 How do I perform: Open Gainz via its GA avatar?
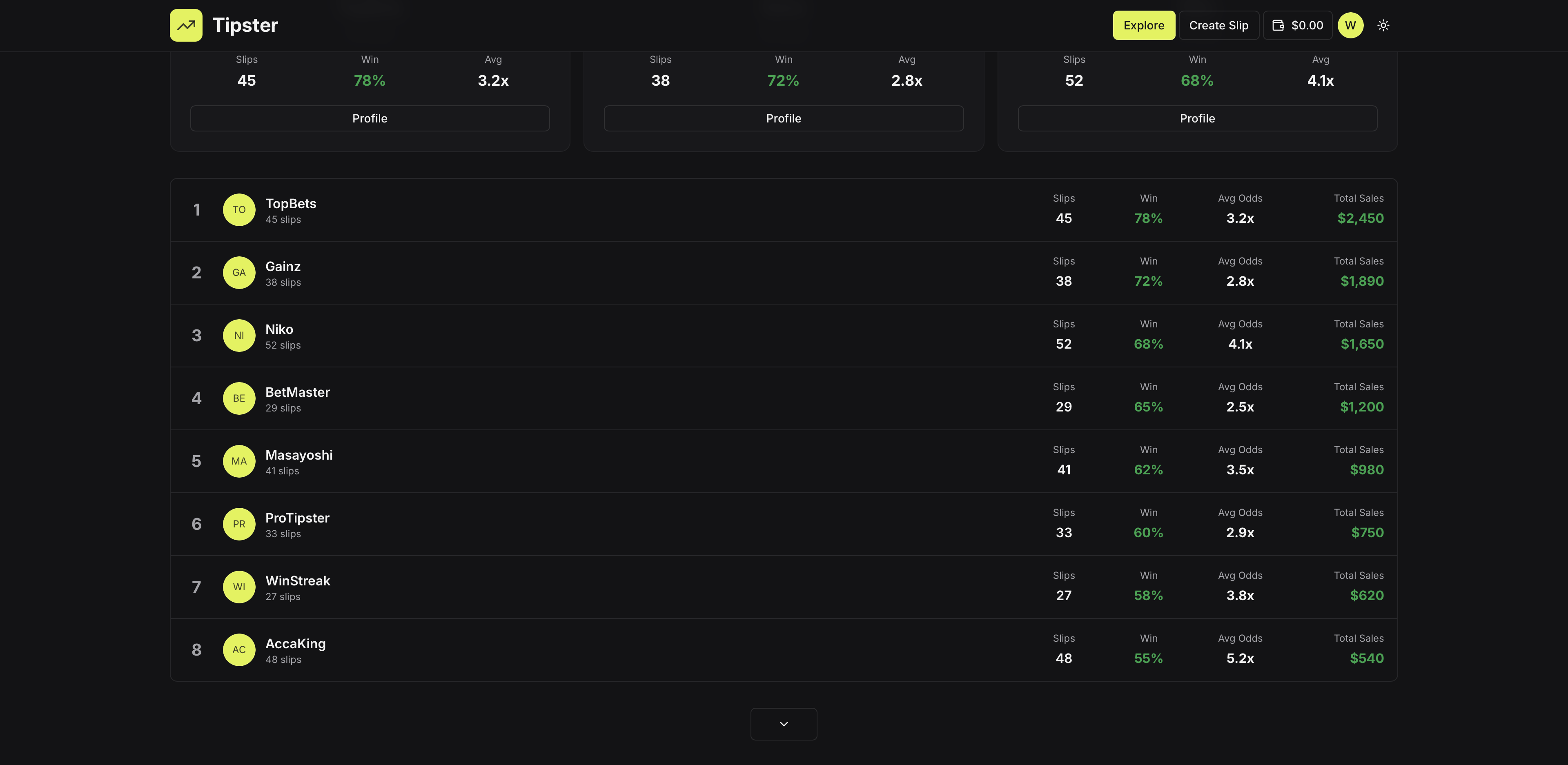[x=239, y=273]
